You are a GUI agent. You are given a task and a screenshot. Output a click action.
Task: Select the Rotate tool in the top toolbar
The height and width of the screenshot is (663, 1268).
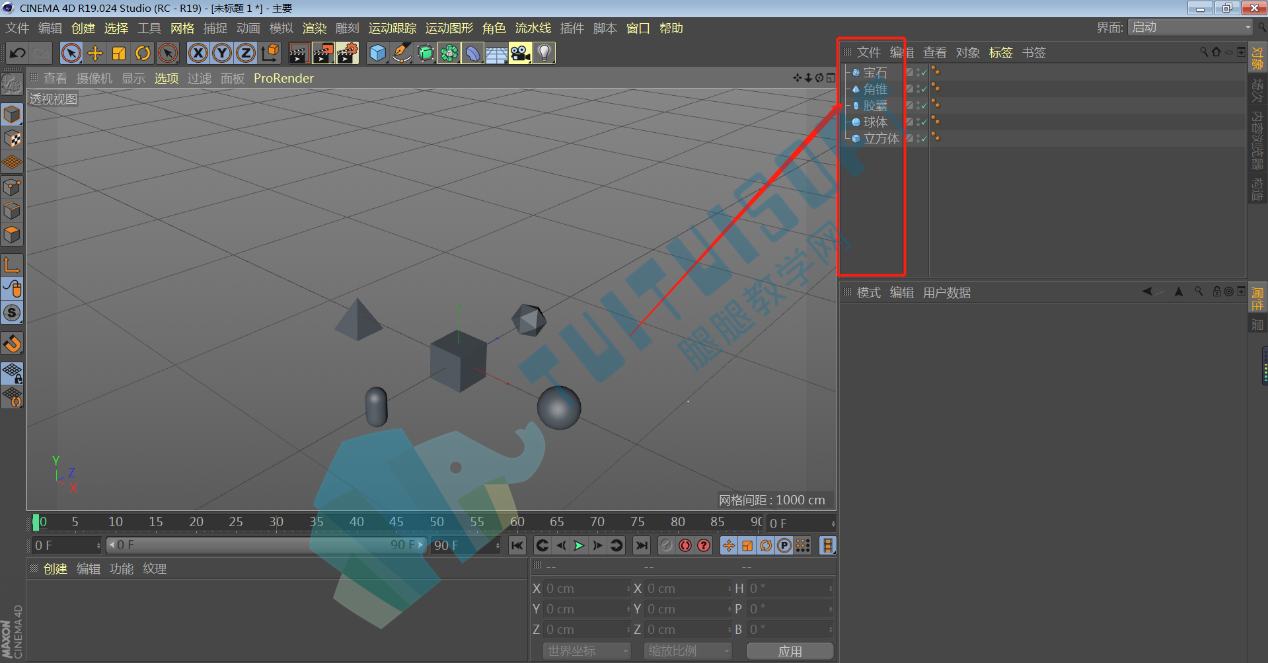click(x=143, y=53)
